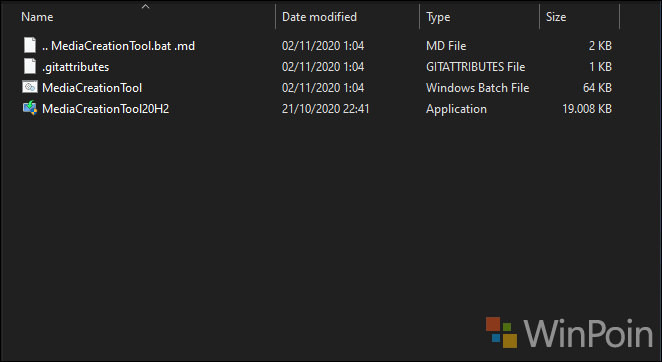This screenshot has height=362, width=662.
Task: Click the 'GITATTRIBUTES File' type cell
Action: tap(475, 67)
